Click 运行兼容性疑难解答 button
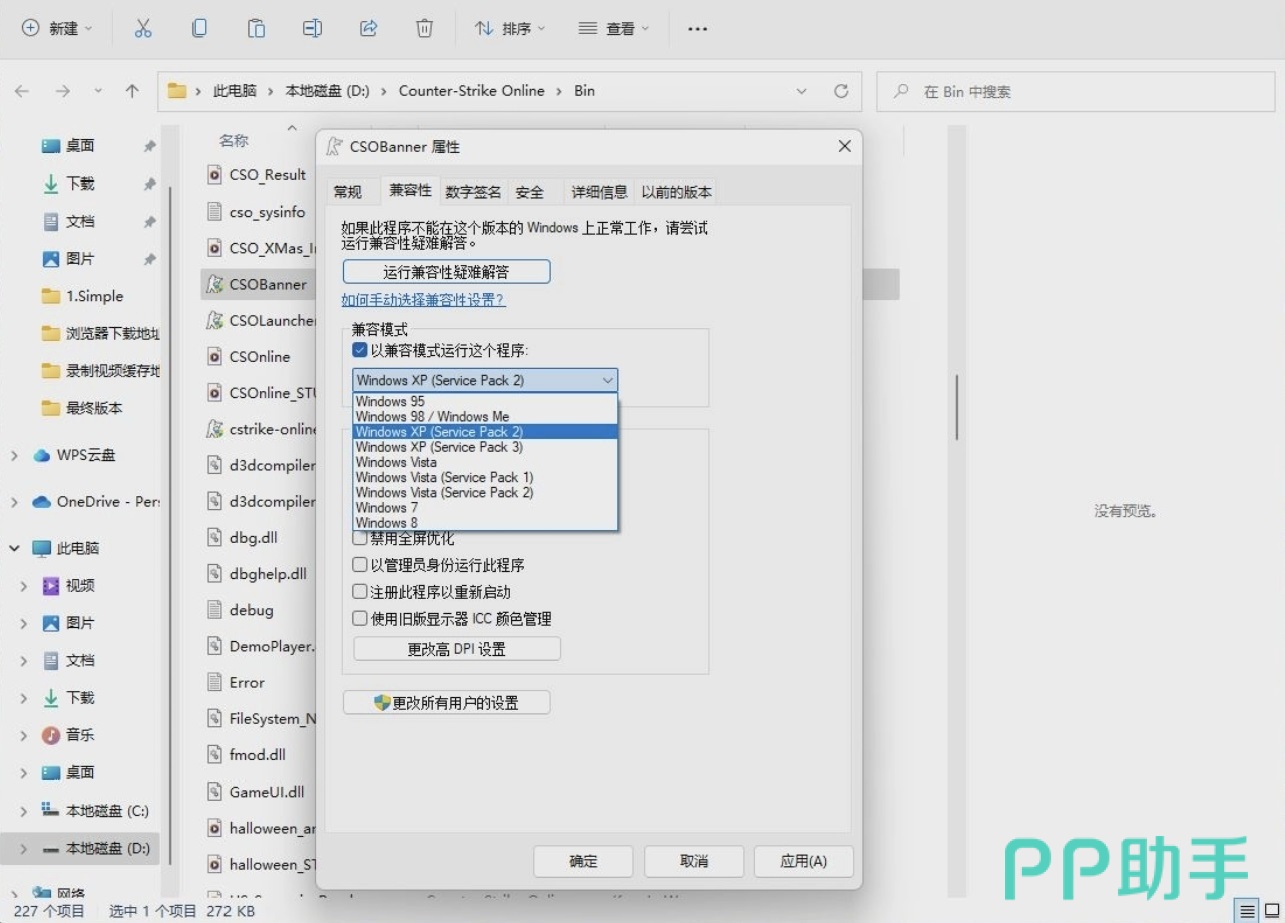Screen dimensions: 1285x923 click(446, 272)
